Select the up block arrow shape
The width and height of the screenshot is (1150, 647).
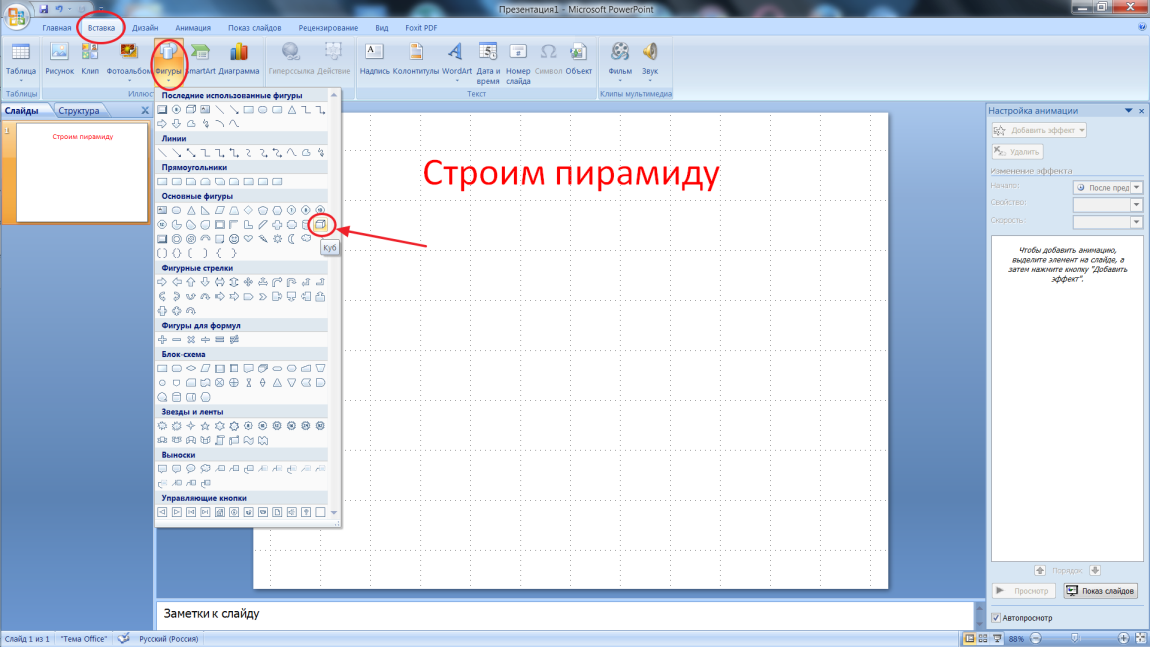pyautogui.click(x=191, y=282)
